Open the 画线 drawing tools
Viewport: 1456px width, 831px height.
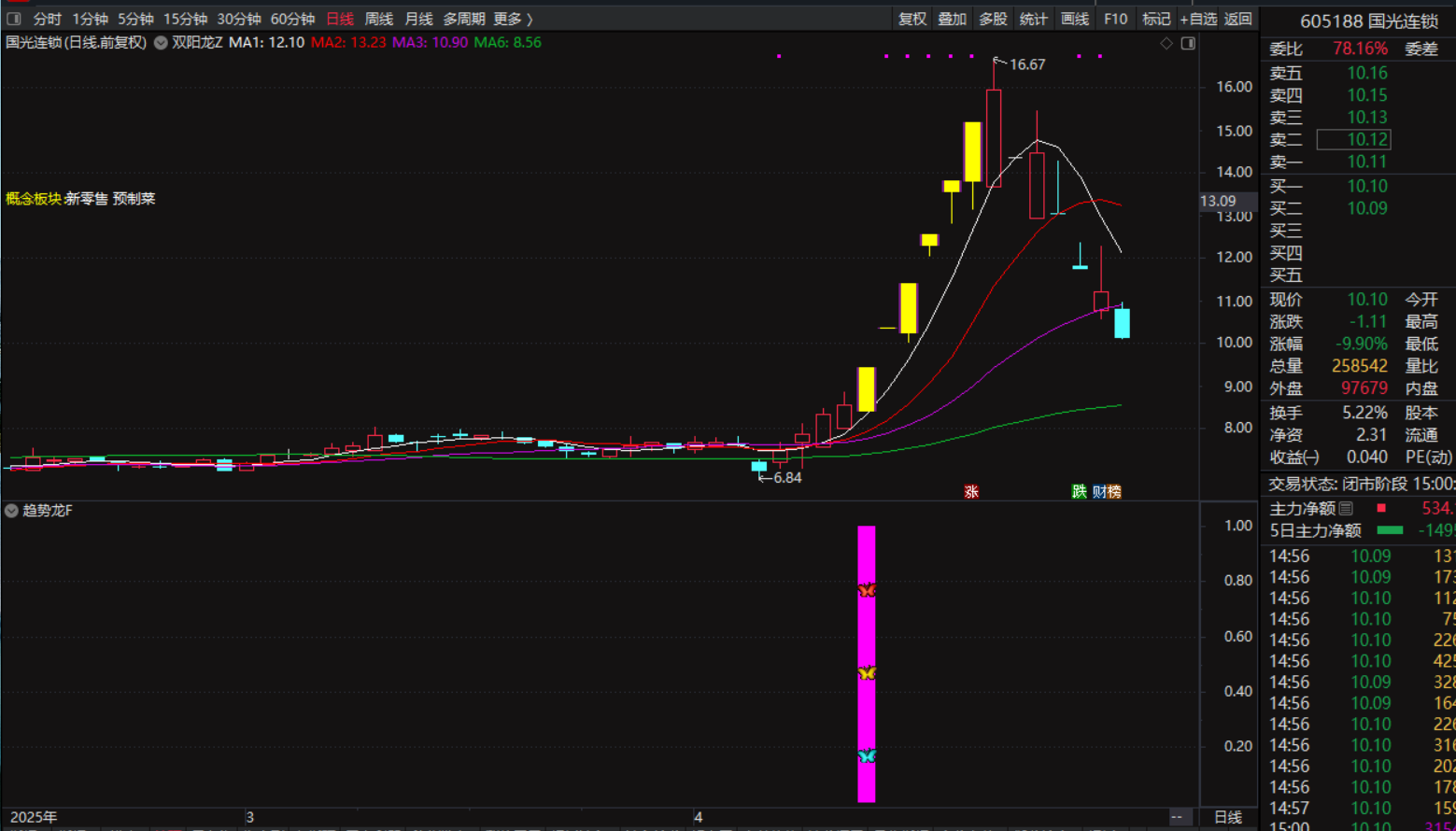click(1075, 19)
